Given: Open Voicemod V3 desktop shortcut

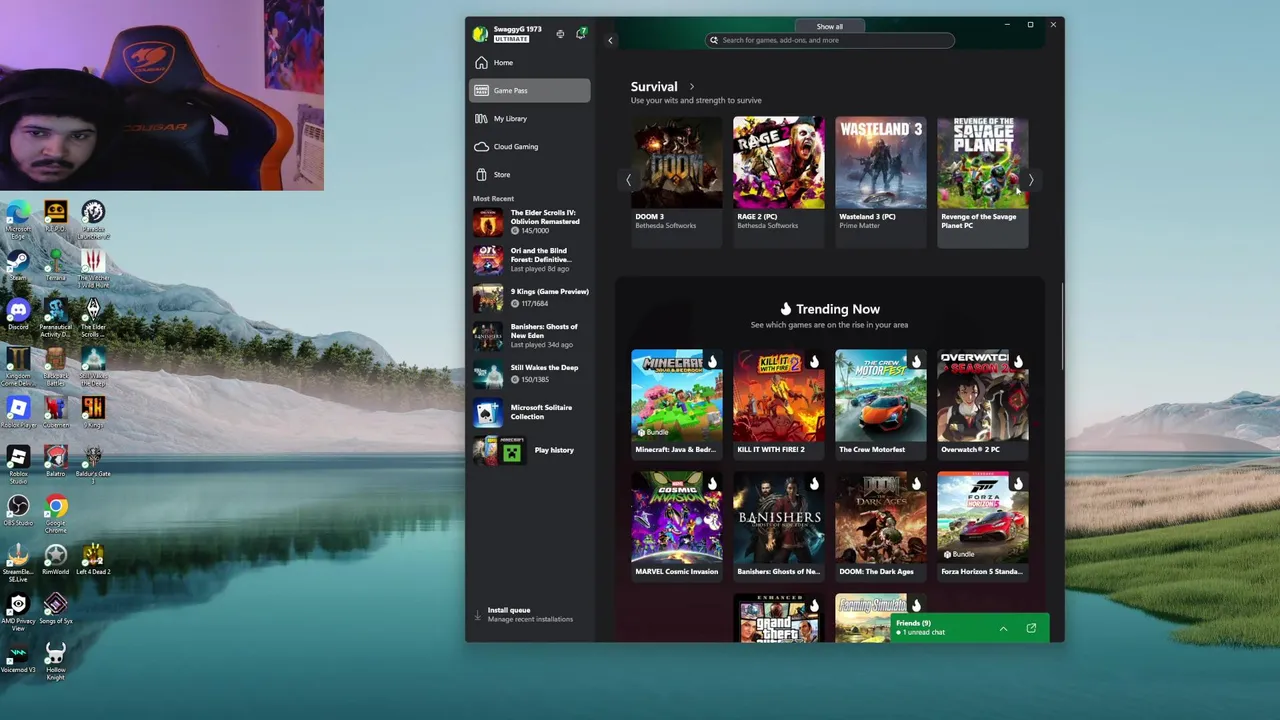Looking at the screenshot, I should click(18, 657).
